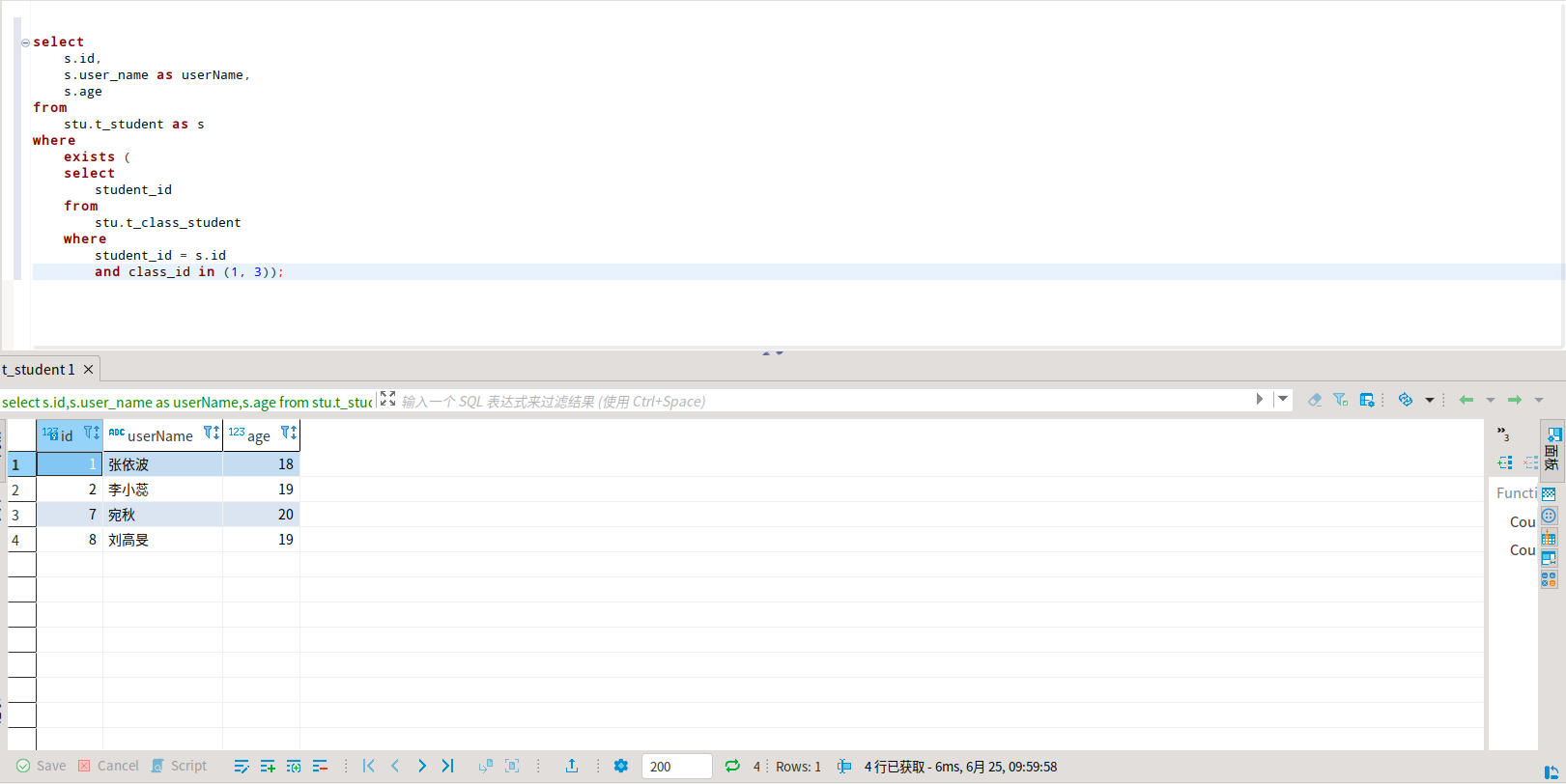The image size is (1566, 784).
Task: Jump to last result row
Action: pyautogui.click(x=447, y=766)
